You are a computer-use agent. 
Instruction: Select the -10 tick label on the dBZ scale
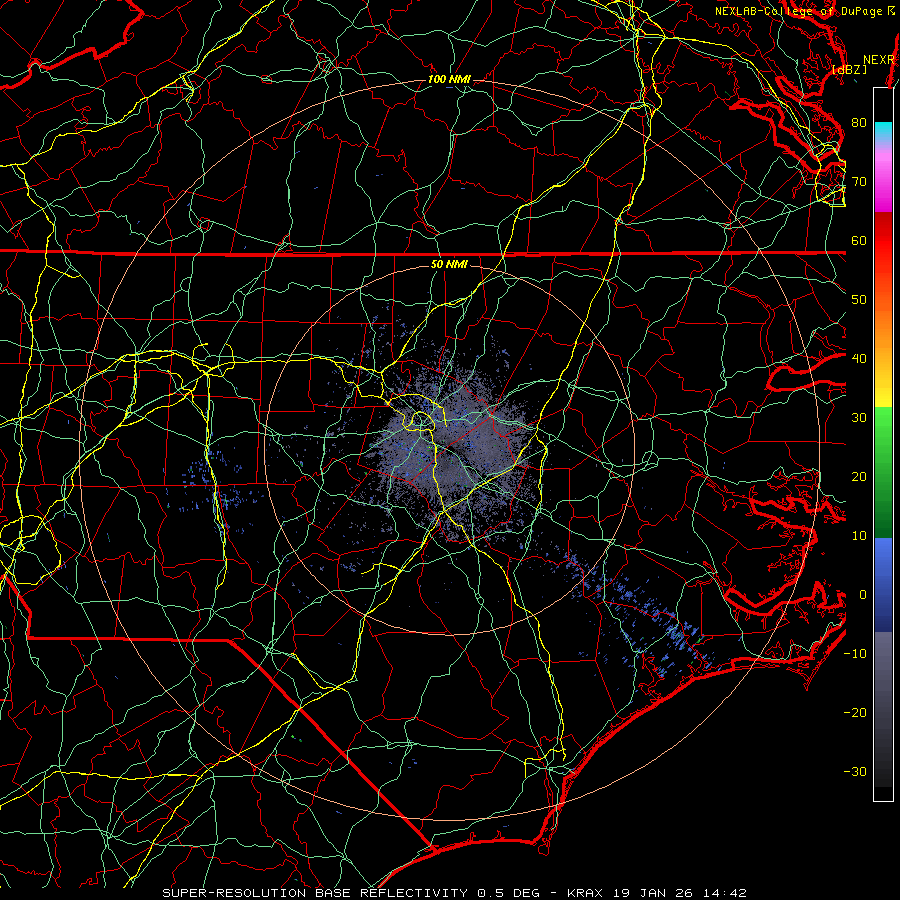[855, 654]
